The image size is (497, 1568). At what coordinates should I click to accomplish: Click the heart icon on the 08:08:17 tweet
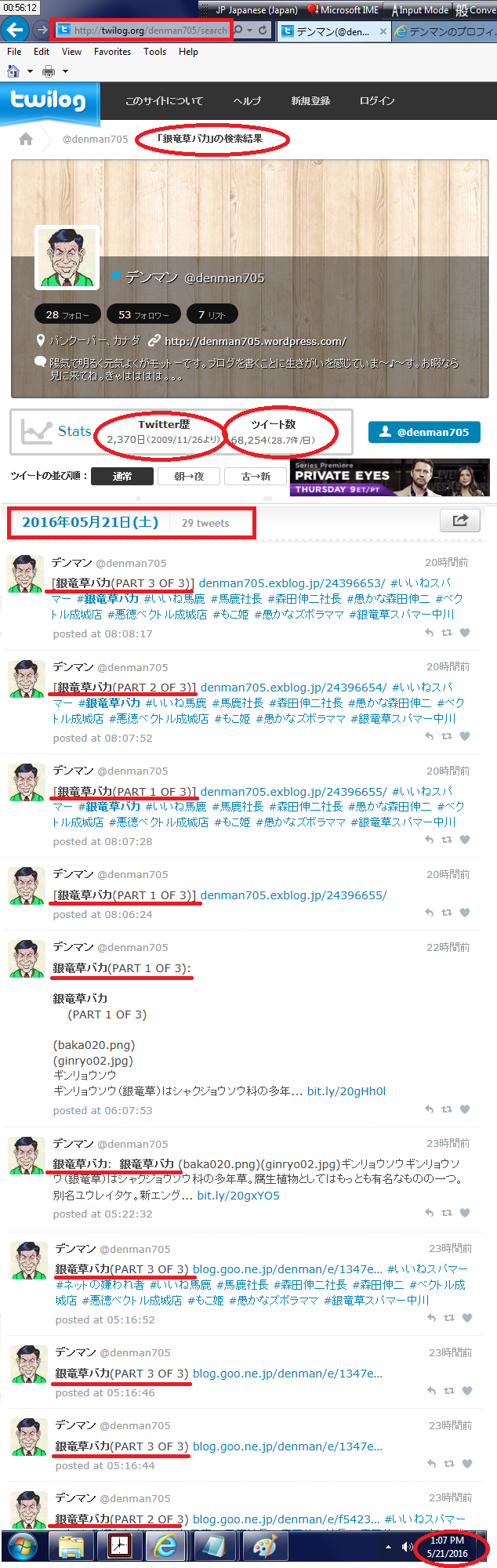point(465,633)
